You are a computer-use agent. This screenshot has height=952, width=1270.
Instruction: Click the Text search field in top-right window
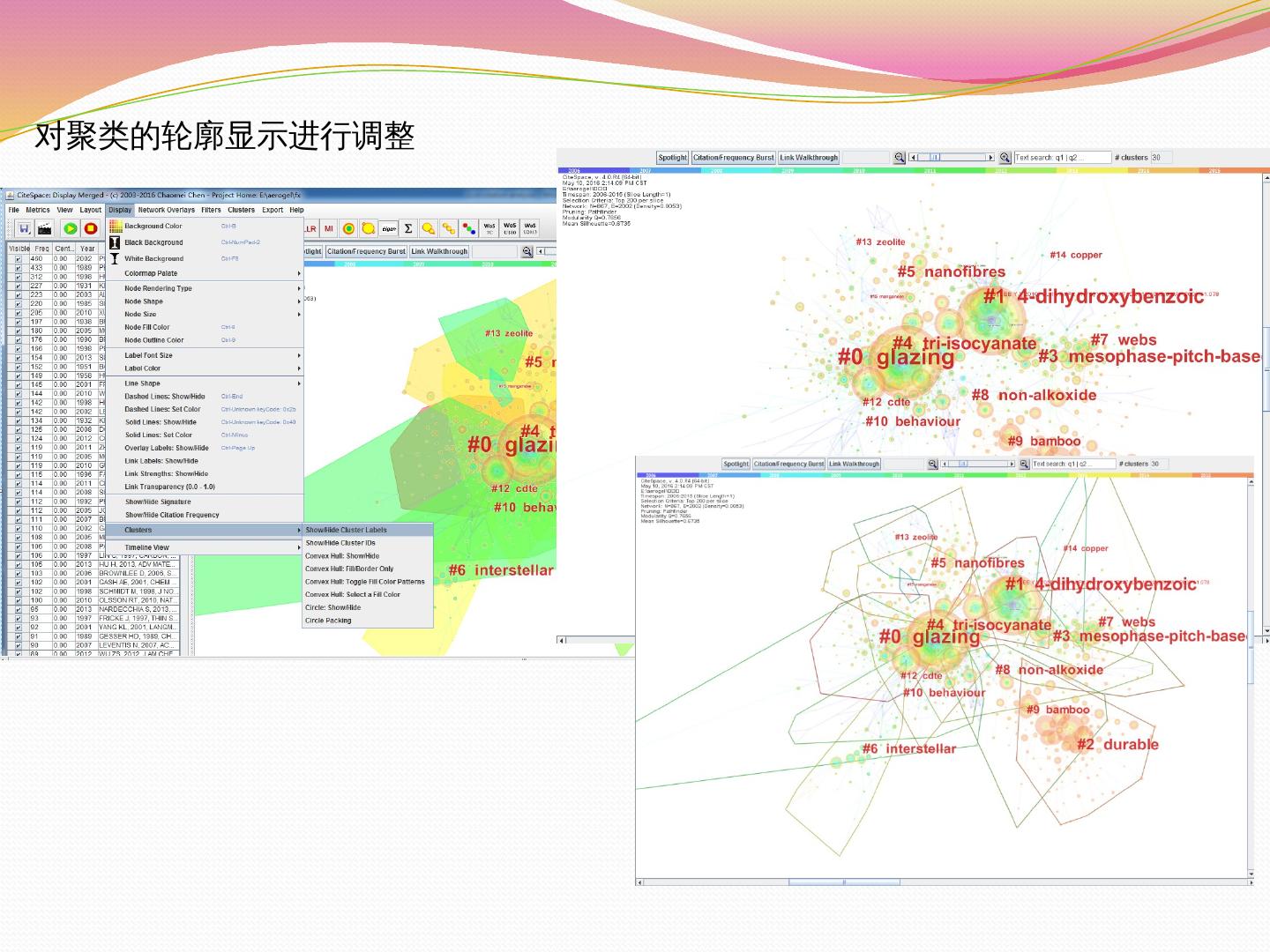point(1062,158)
